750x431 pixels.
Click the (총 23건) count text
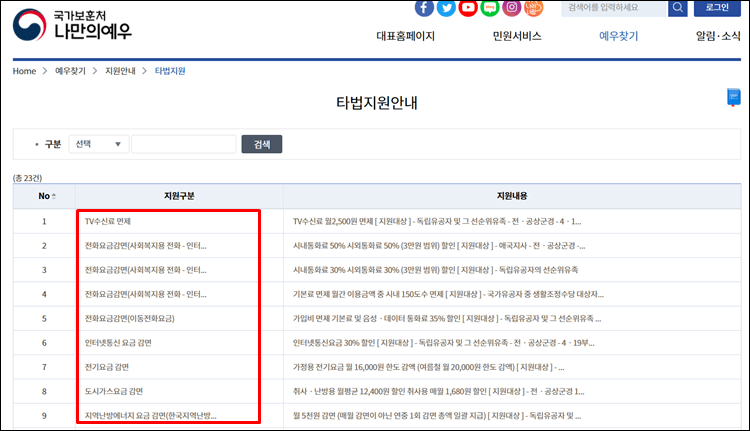(27, 178)
